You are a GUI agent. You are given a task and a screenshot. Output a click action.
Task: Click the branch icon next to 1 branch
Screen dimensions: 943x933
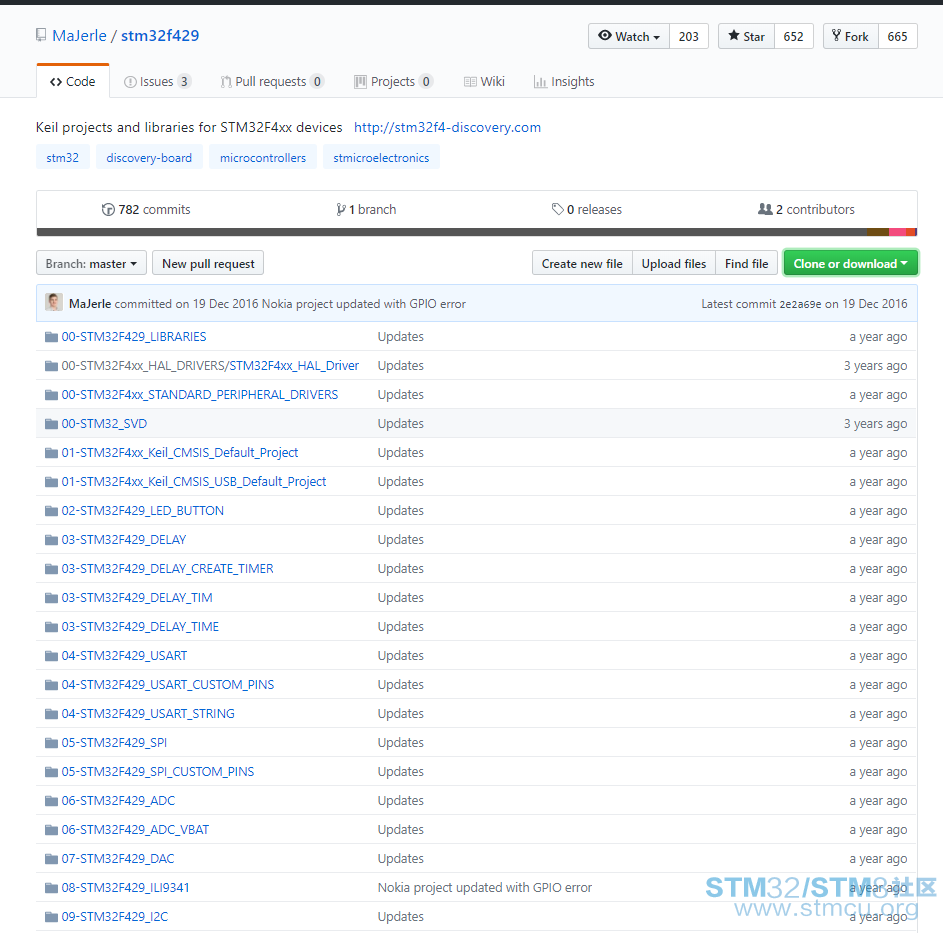[341, 209]
